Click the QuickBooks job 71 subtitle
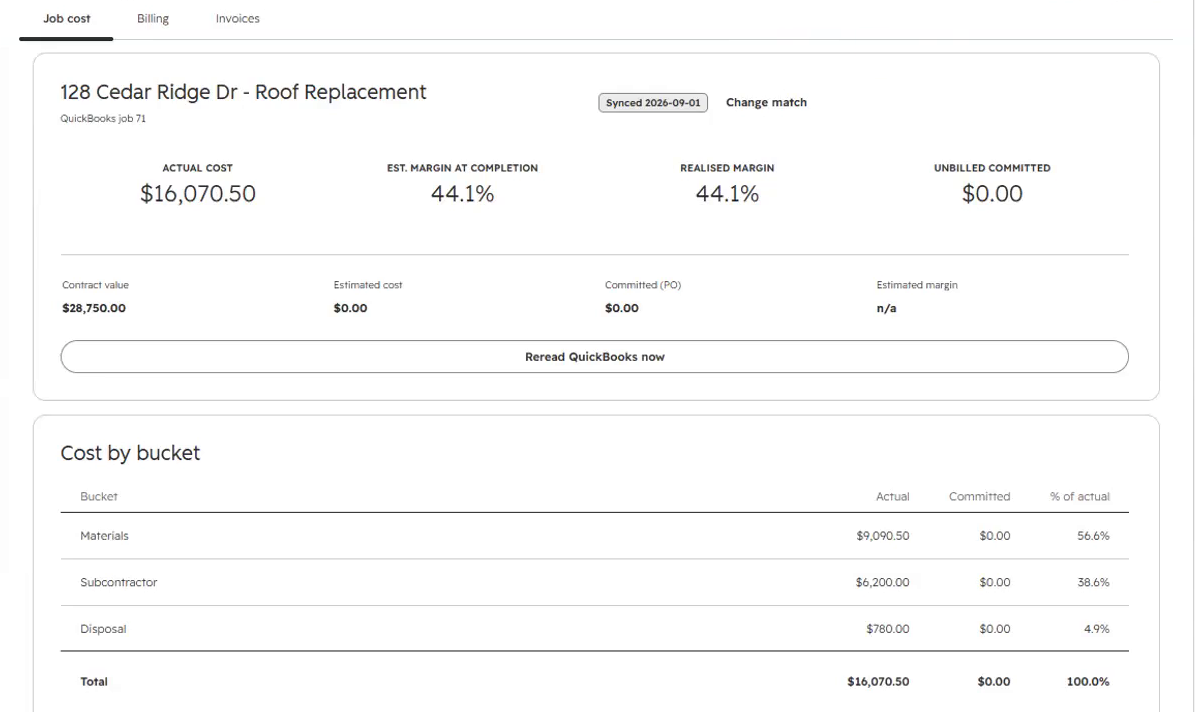Image resolution: width=1195 pixels, height=712 pixels. pos(103,119)
